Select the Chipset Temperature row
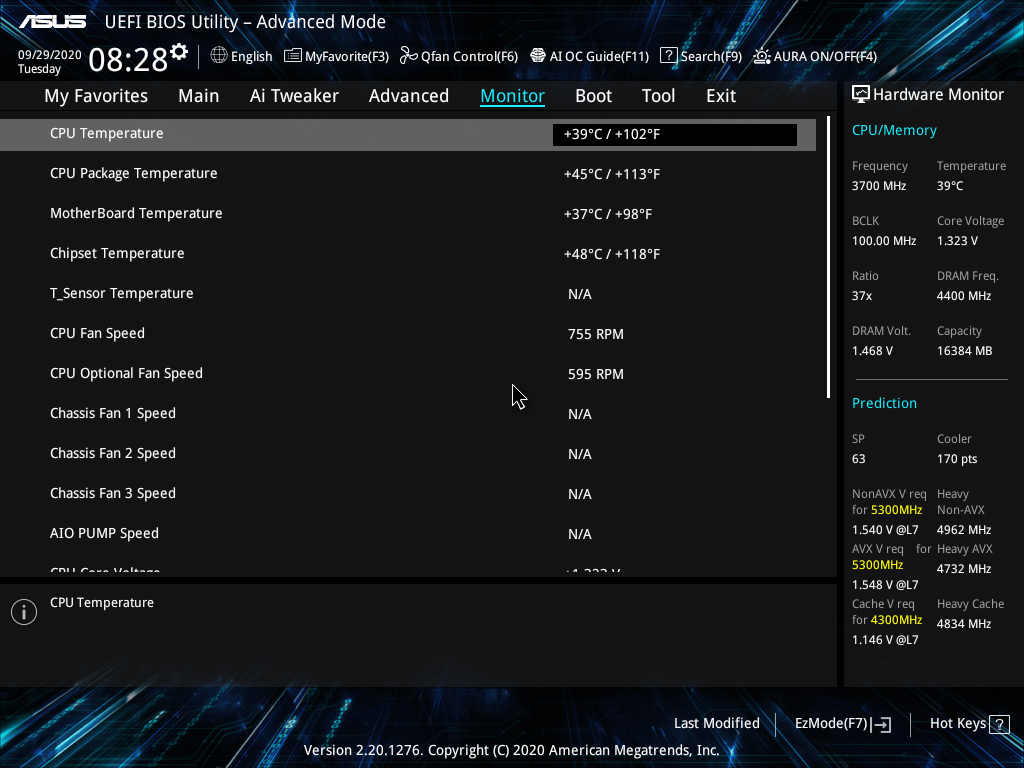The image size is (1024, 768). 408,253
